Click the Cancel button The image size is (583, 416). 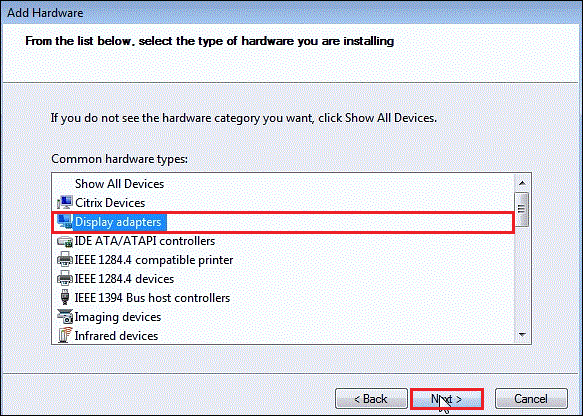[x=531, y=399]
